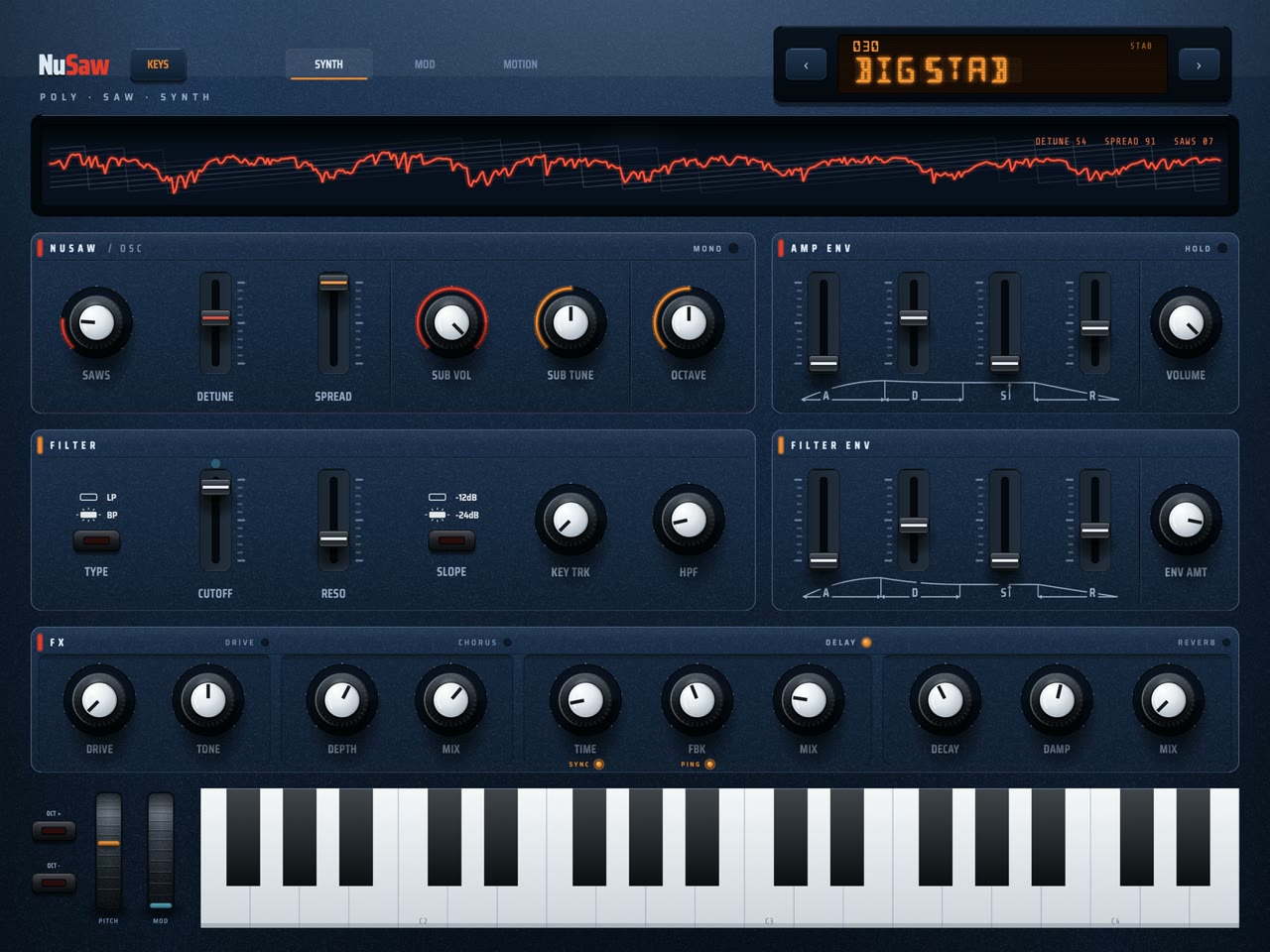
Task: Click the AMP ENV attack slider
Action: click(x=823, y=323)
